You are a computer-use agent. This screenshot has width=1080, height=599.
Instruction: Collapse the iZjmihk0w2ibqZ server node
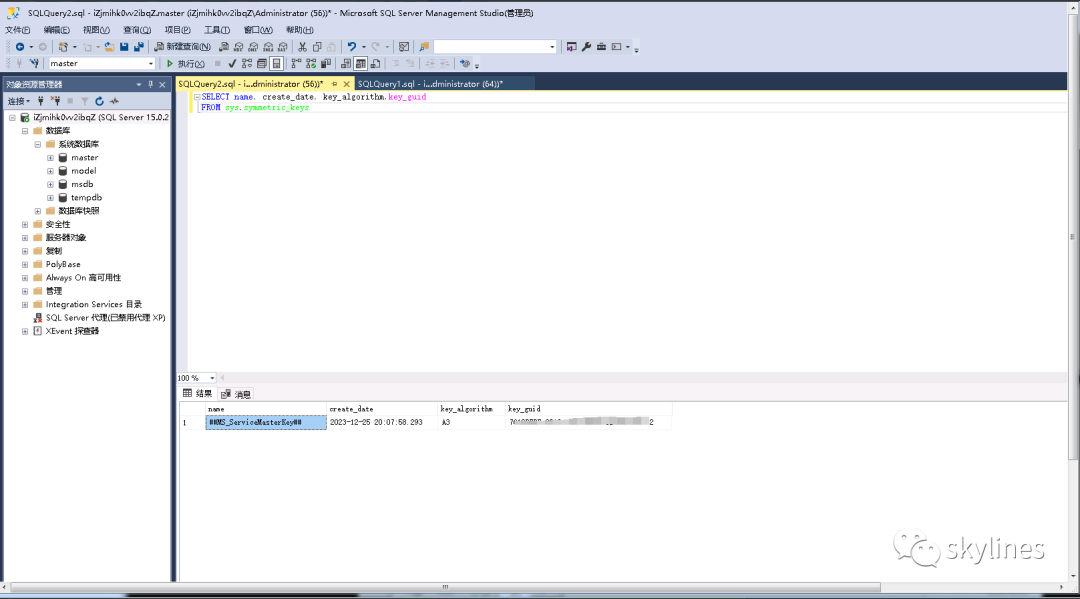pyautogui.click(x=12, y=118)
